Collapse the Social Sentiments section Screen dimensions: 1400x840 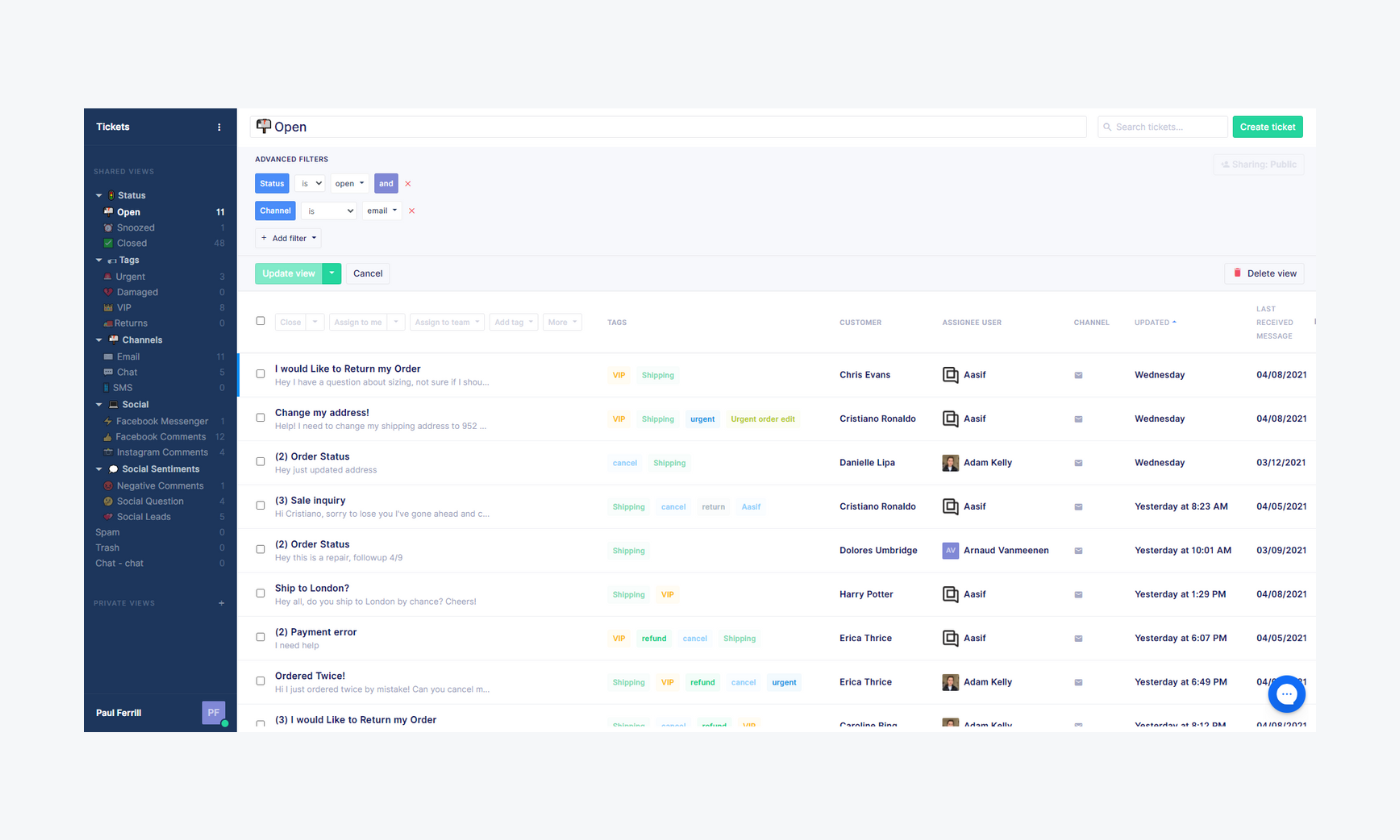click(99, 469)
